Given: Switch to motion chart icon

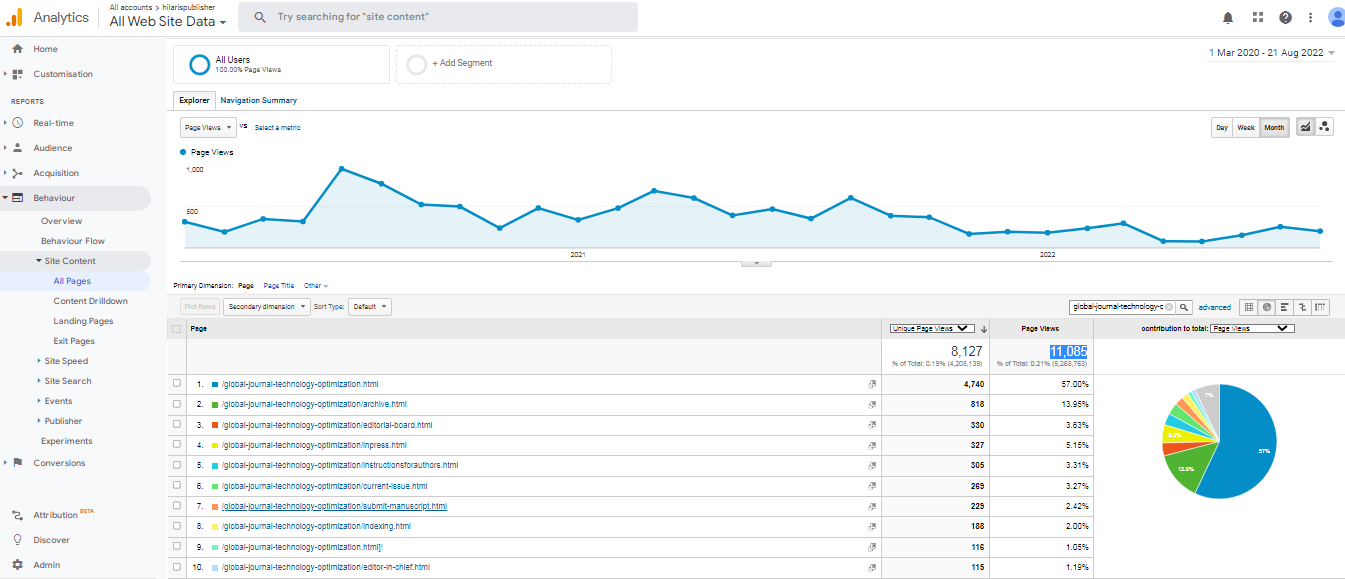Looking at the screenshot, I should click(1324, 127).
